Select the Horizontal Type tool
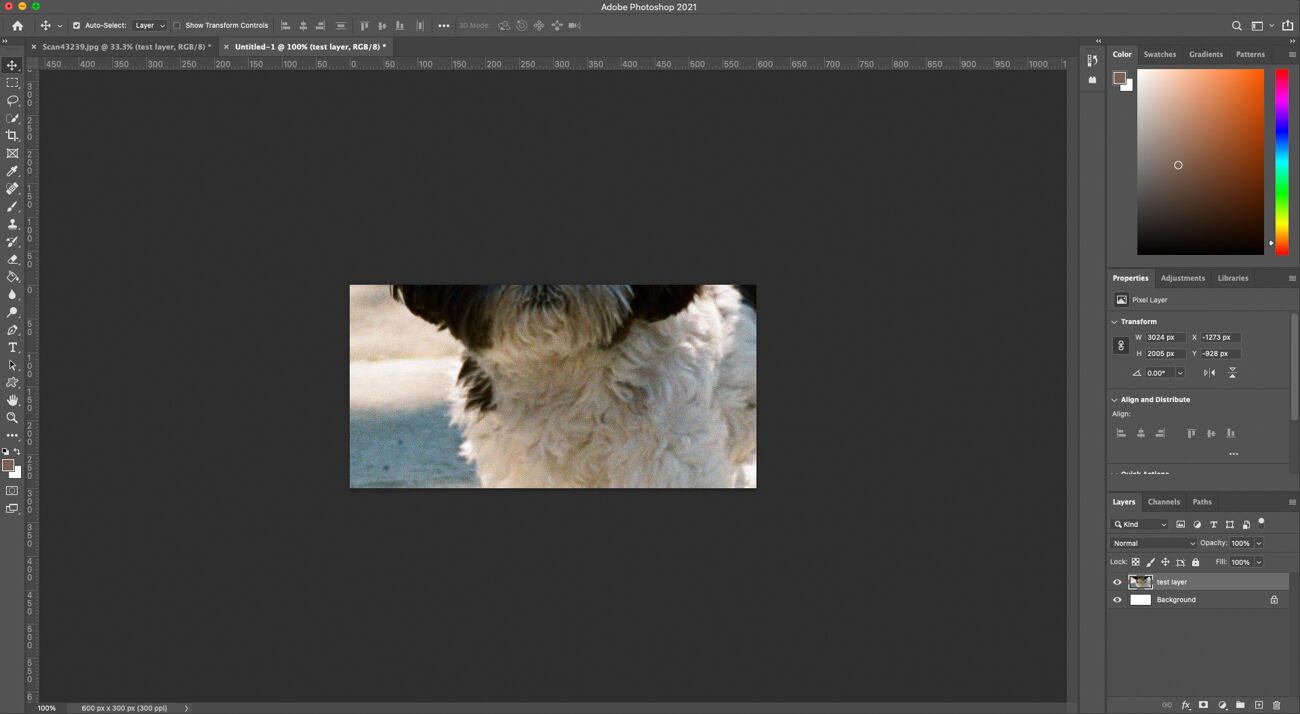The image size is (1300, 714). point(12,347)
